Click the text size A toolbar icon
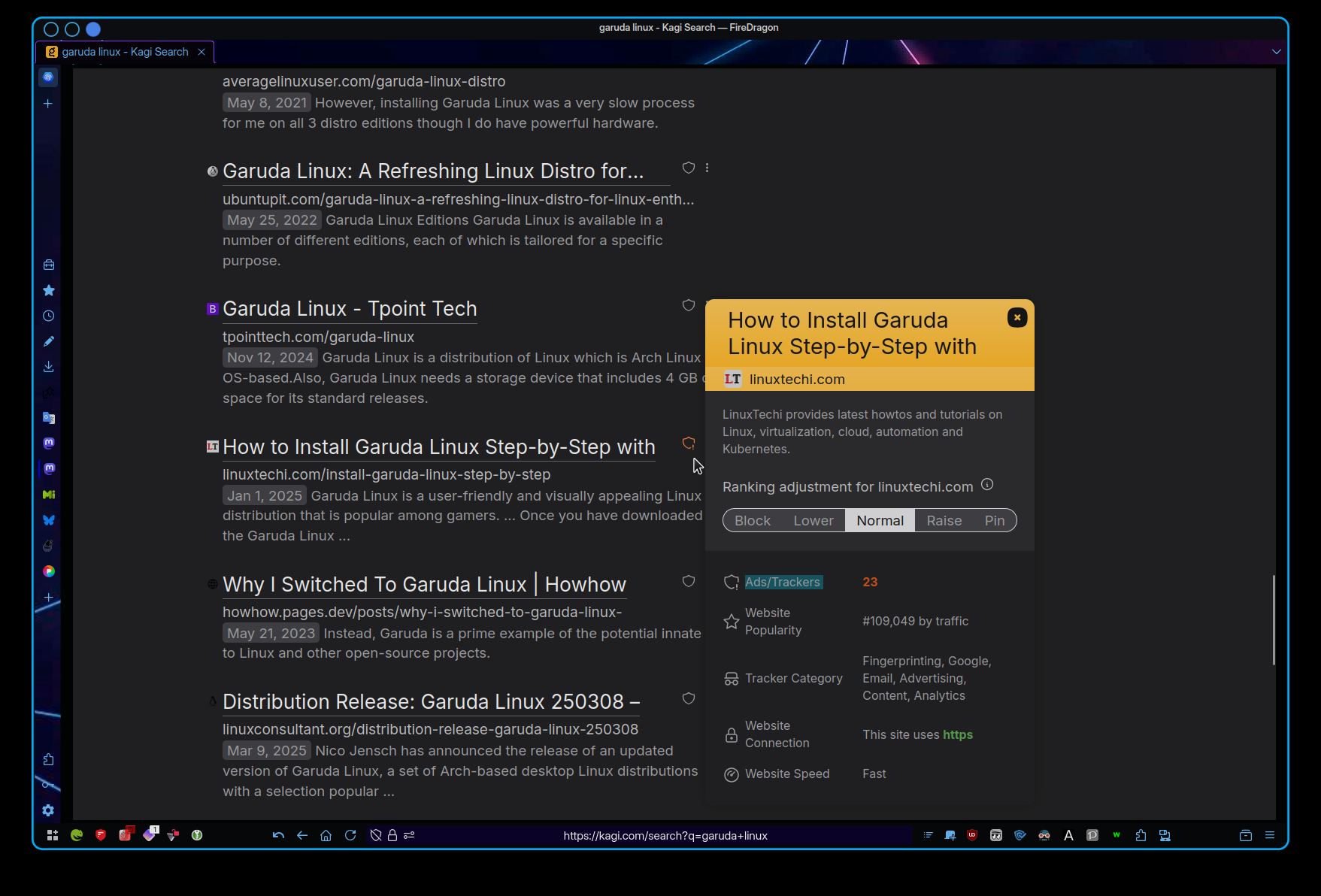The width and height of the screenshot is (1321, 896). click(1068, 835)
